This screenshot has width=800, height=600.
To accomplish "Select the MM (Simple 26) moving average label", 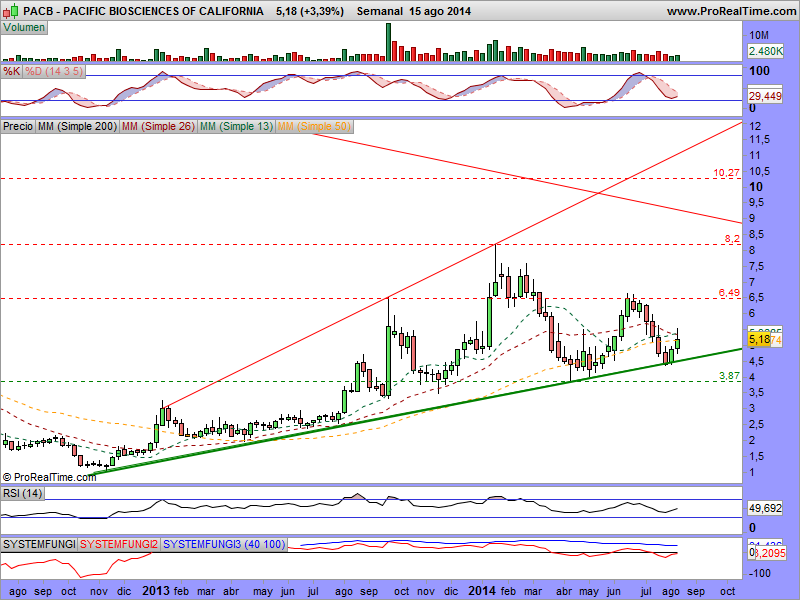I will pyautogui.click(x=158, y=126).
